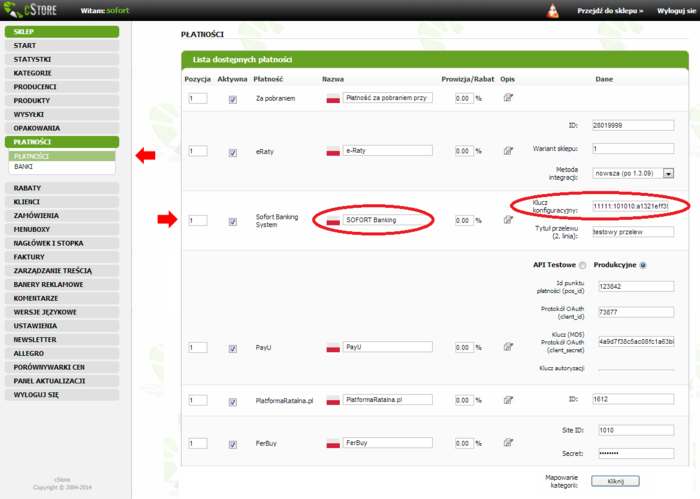This screenshot has width=700, height=499.
Task: Open the SKLEP menu section
Action: point(62,32)
